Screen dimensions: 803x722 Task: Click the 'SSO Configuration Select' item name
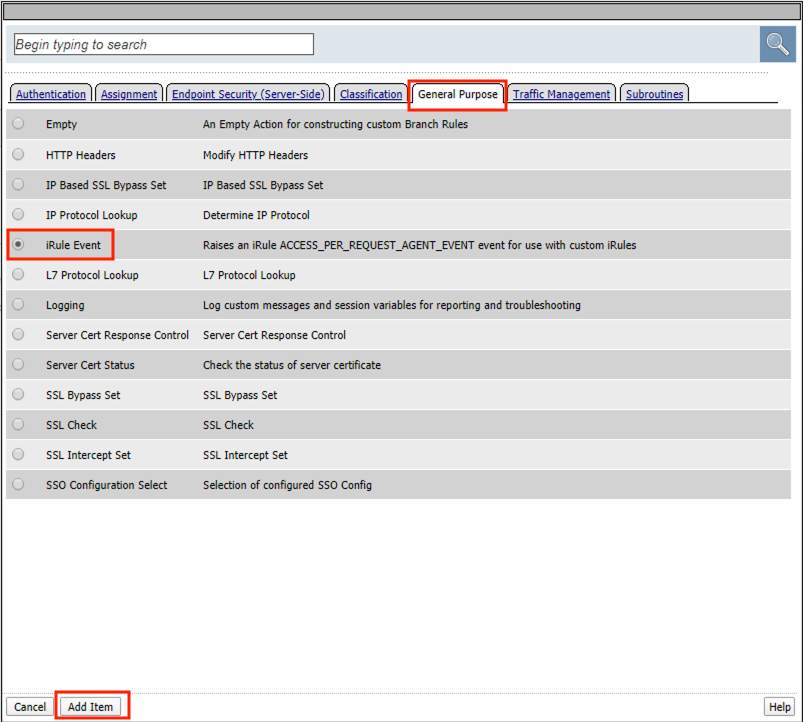tap(107, 485)
